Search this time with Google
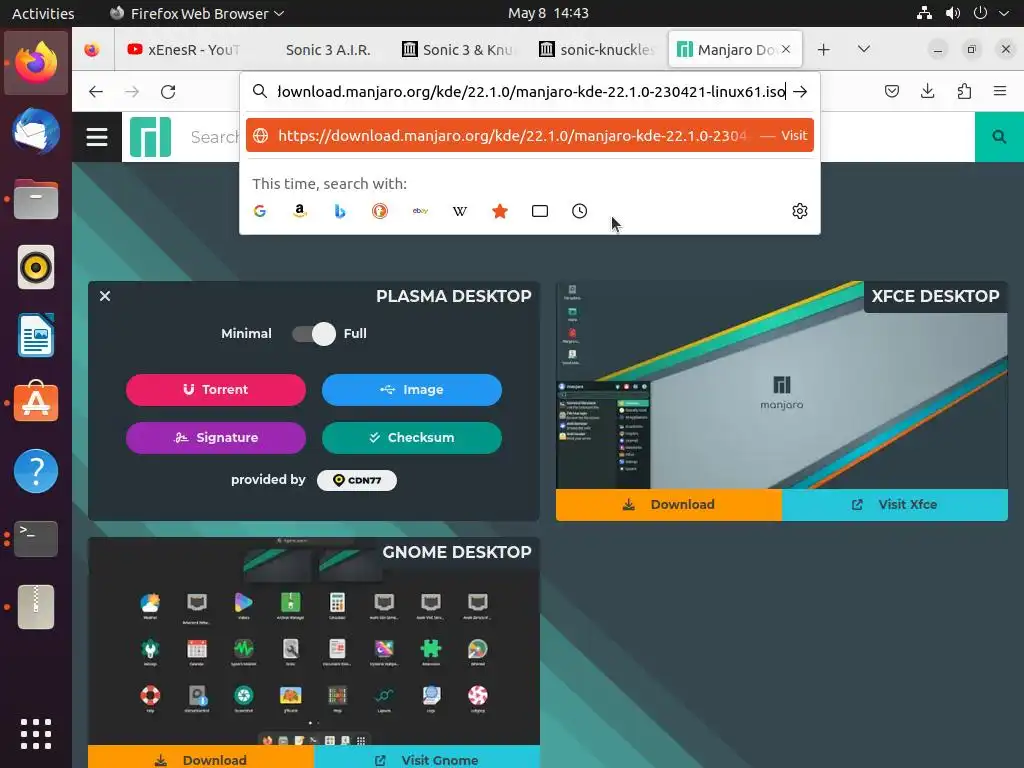This screenshot has width=1024, height=768. 260,211
